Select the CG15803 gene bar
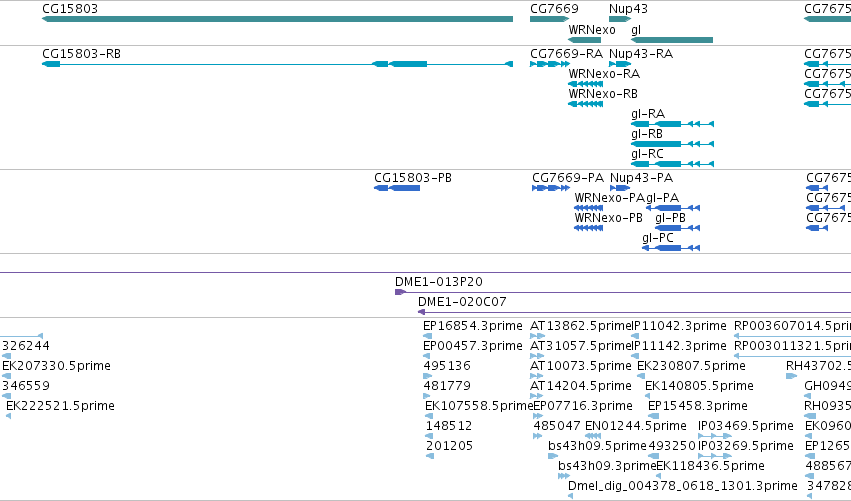The height and width of the screenshot is (501, 851). 277,19
